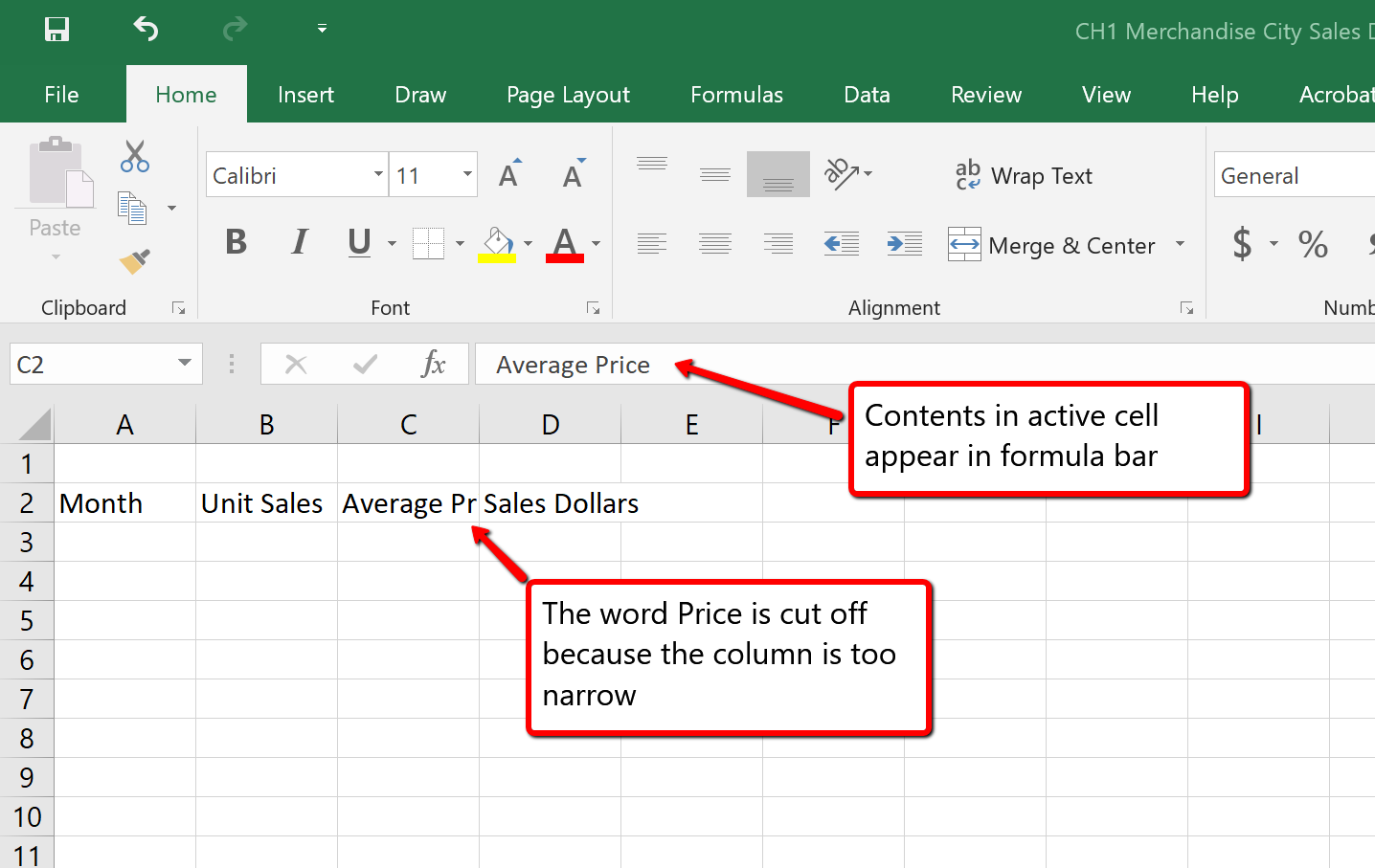Open Customize Quick Access Toolbar dropdown
This screenshot has width=1375, height=868.
[323, 30]
